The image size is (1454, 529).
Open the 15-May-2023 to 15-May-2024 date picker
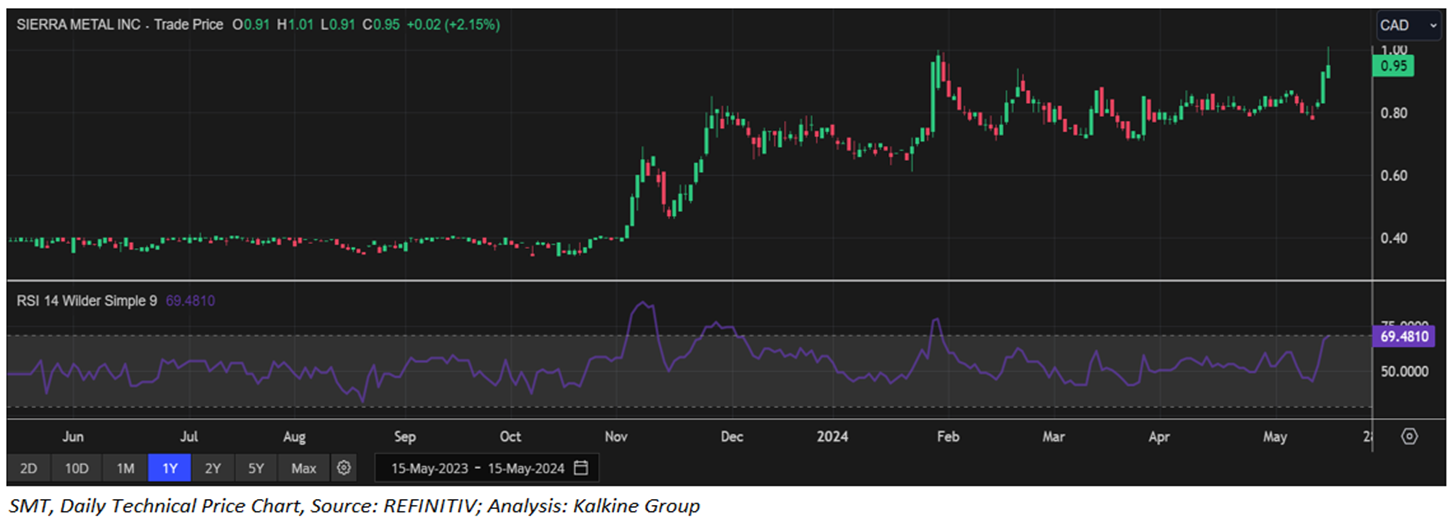pos(487,468)
